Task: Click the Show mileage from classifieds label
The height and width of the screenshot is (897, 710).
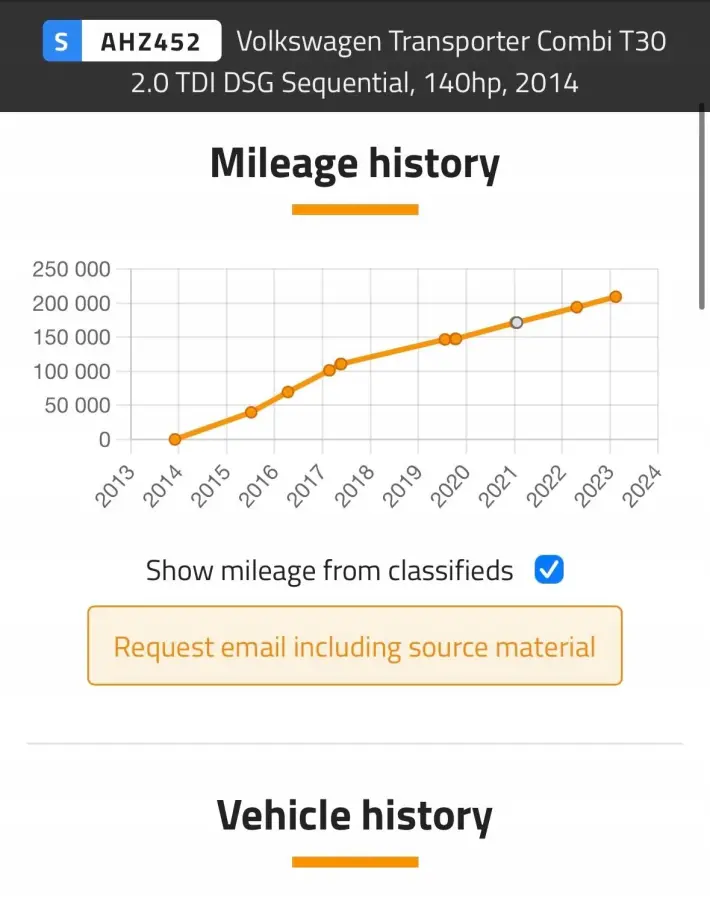Action: [x=329, y=571]
